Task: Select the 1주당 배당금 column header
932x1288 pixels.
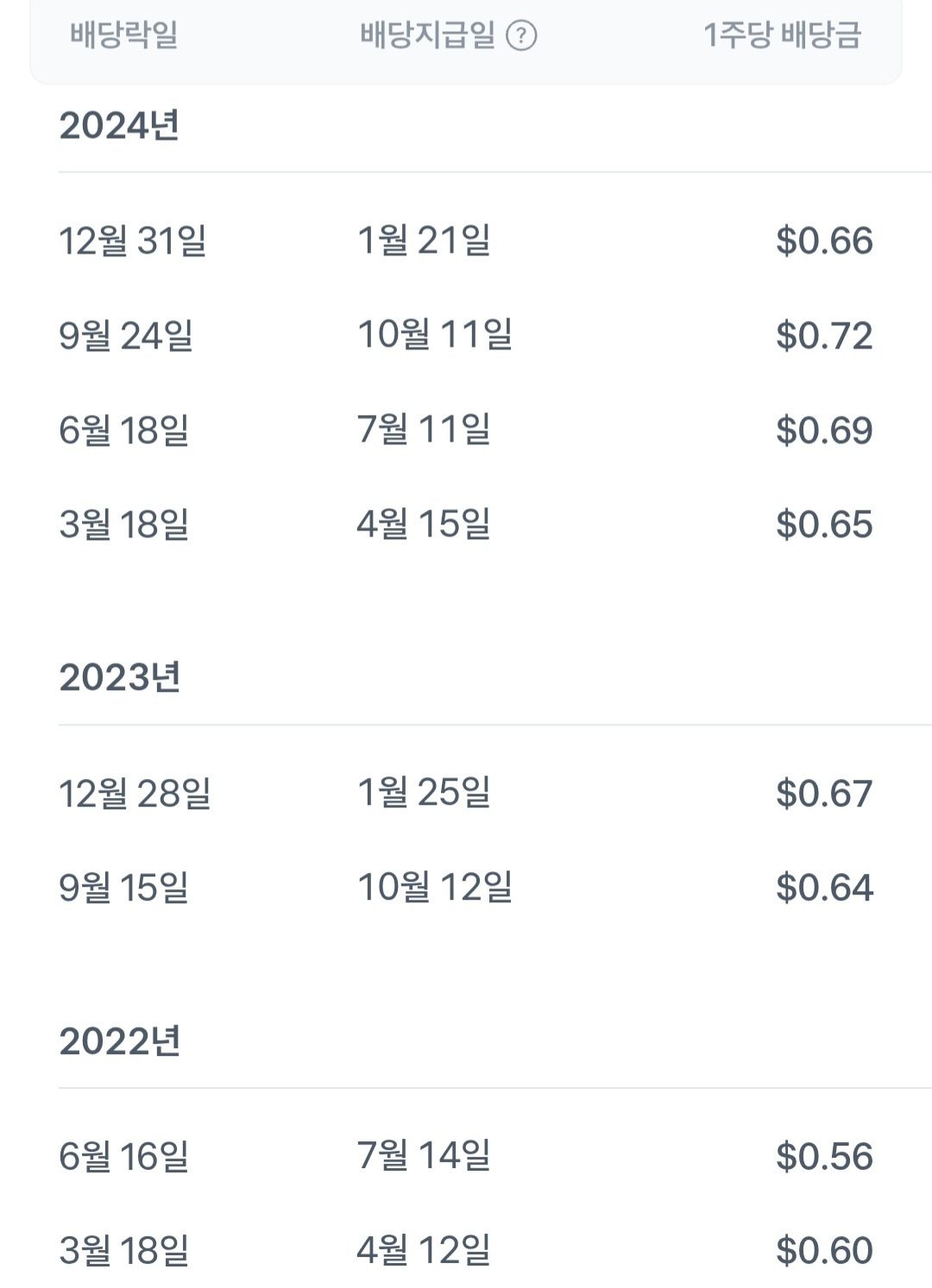Action: click(x=782, y=36)
